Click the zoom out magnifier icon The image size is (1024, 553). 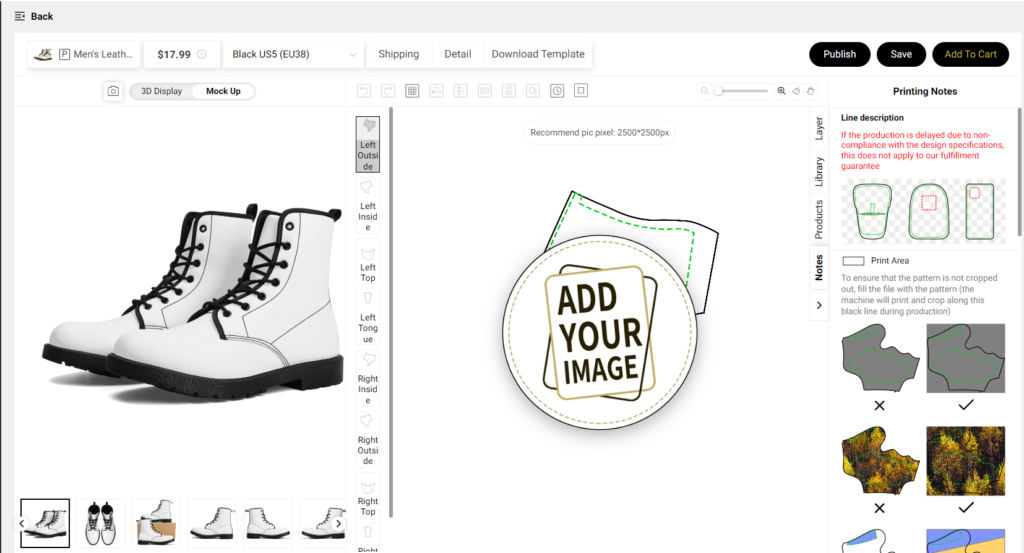pos(704,91)
